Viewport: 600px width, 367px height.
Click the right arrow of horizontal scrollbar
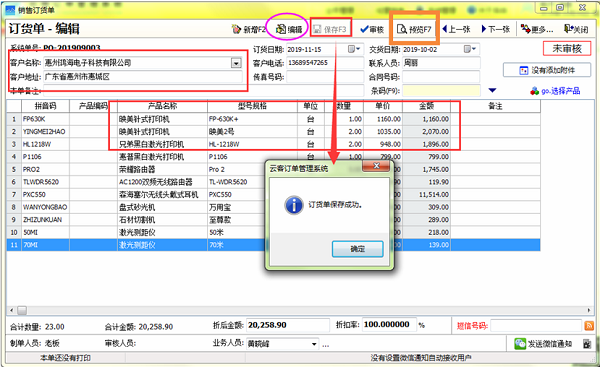pyautogui.click(x=589, y=310)
